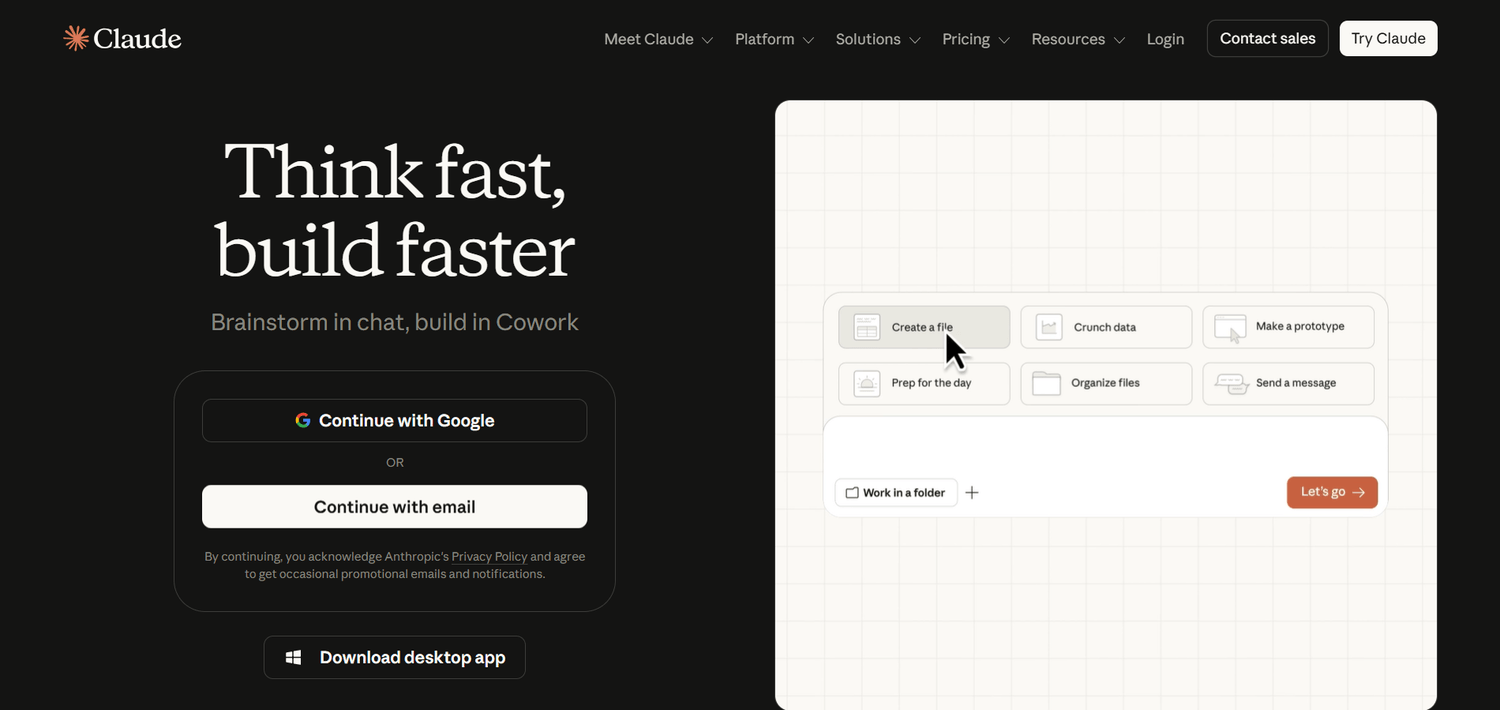
Task: Select the Send a message card
Action: (x=1288, y=383)
